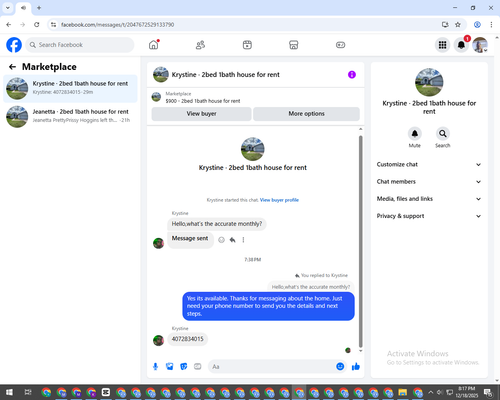Bookmark this page with the star icon
This screenshot has height=400, width=500.
point(458,25)
